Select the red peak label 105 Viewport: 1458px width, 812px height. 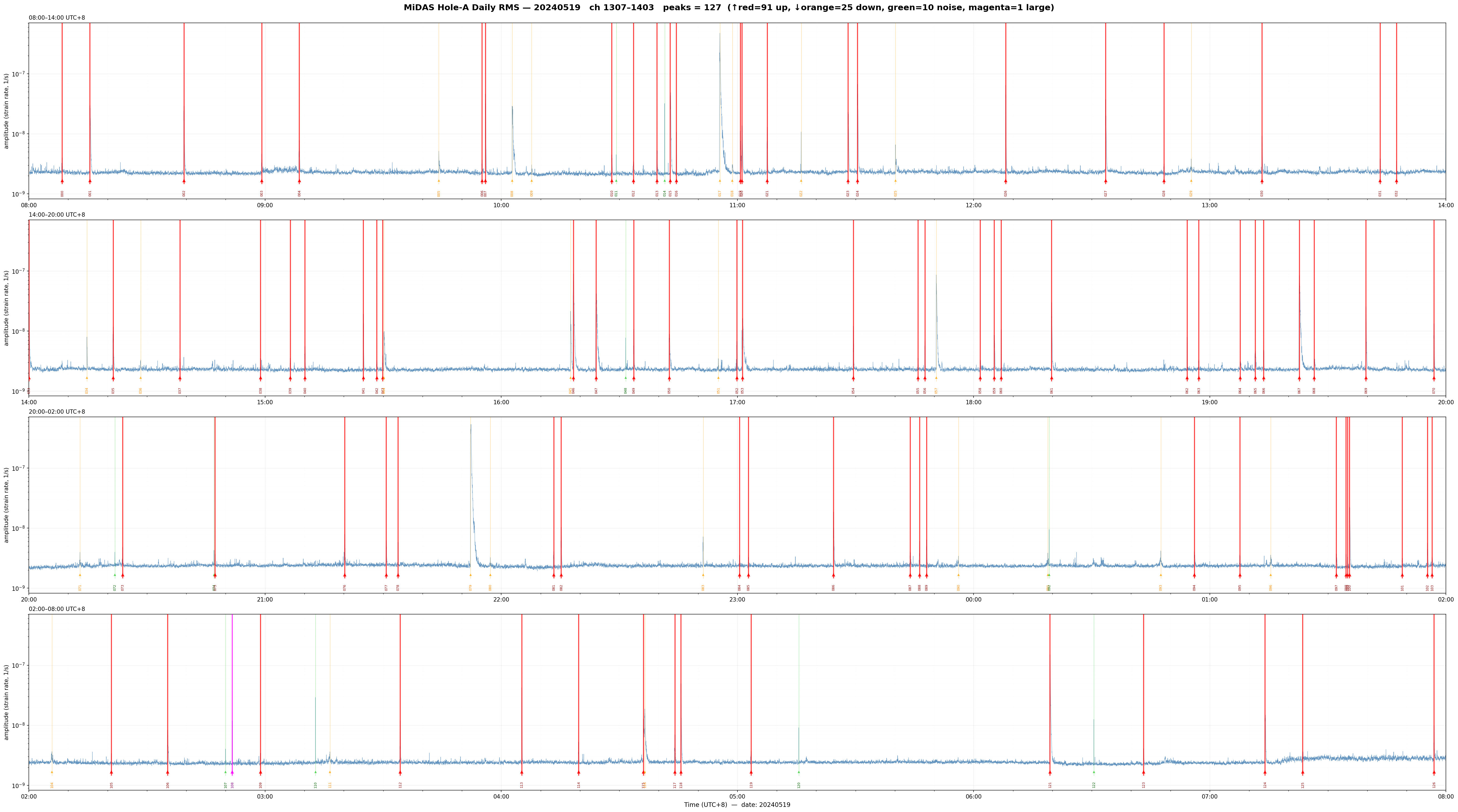point(111,785)
